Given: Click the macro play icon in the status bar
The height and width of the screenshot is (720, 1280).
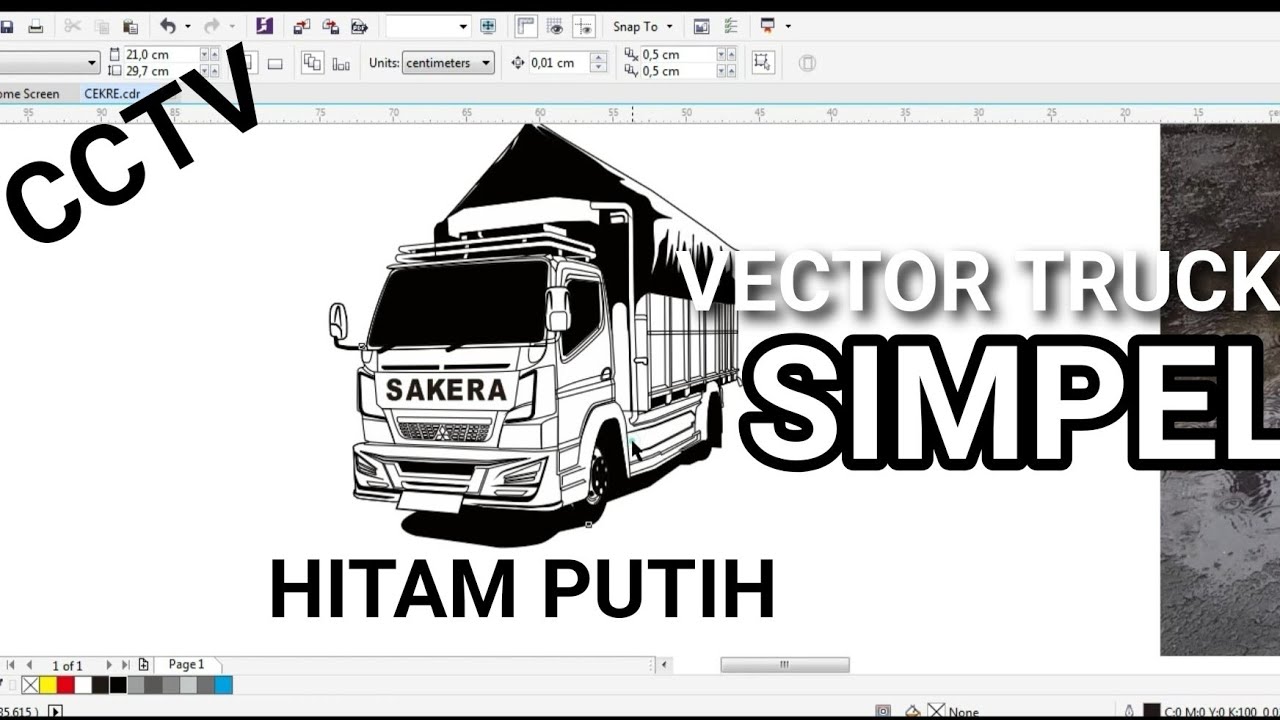Looking at the screenshot, I should click(55, 711).
